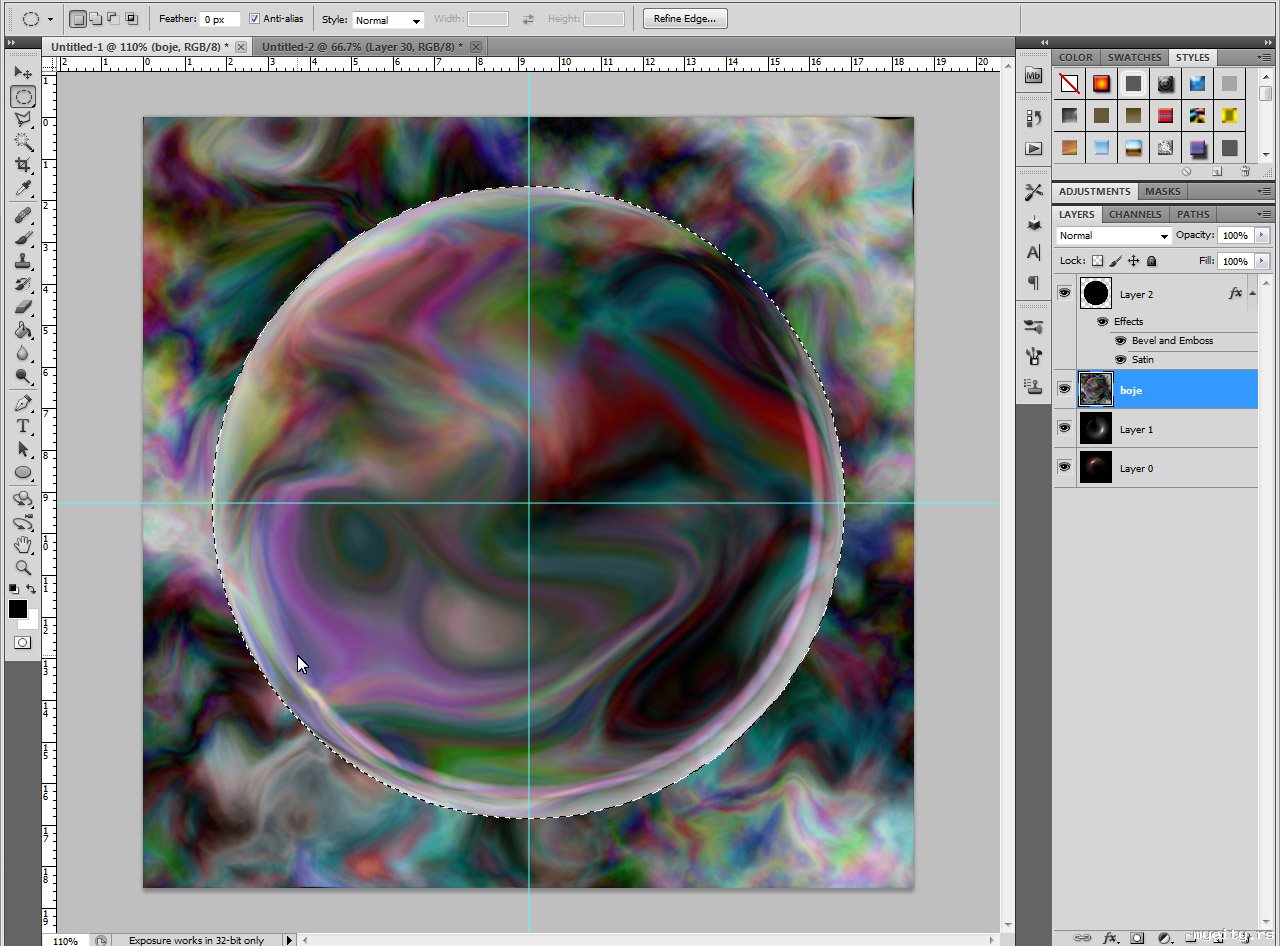This screenshot has height=946, width=1280.
Task: Open the Mini Bridge panel icon
Action: coord(1033,76)
